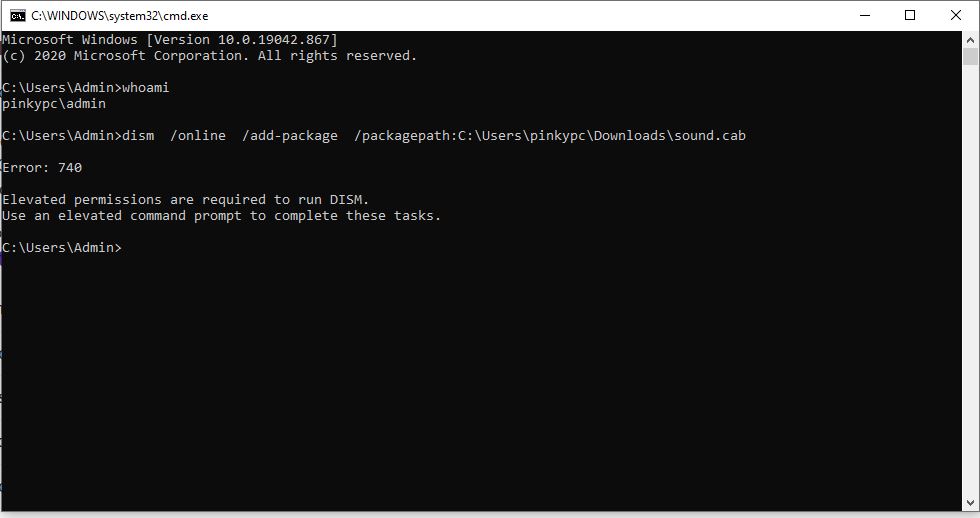Click the /add-package argument text
980x518 pixels.
tap(290, 136)
